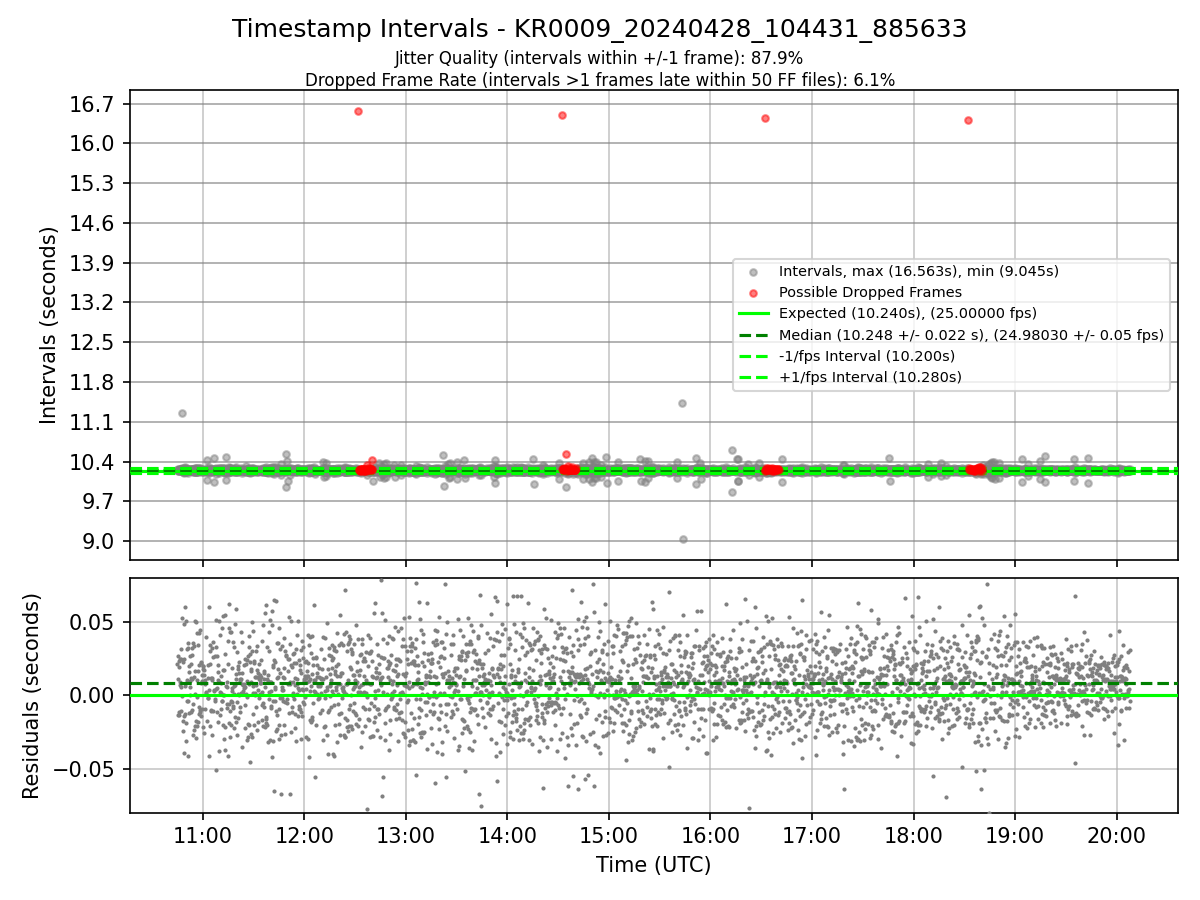
Task: Click the red dropped-frame point near 12:30 at 16.5s
Action: coord(358,111)
